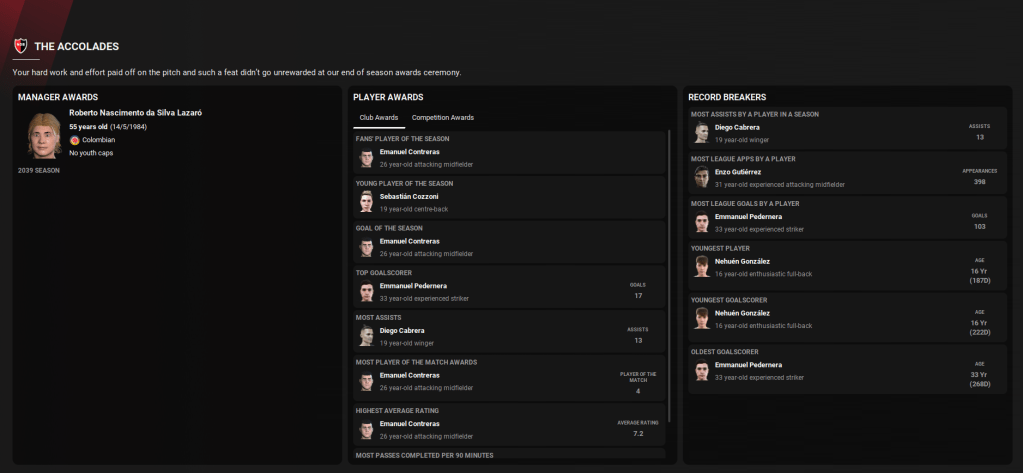The width and height of the screenshot is (1023, 473).
Task: Click Goal of the Season winner's portrait
Action: point(366,247)
